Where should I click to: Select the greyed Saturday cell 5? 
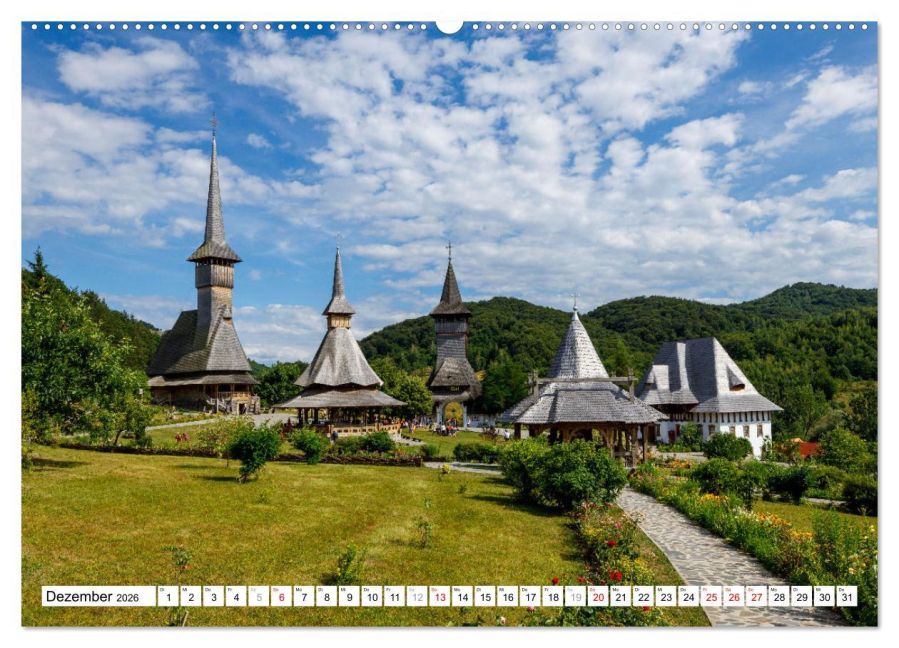coord(259,596)
